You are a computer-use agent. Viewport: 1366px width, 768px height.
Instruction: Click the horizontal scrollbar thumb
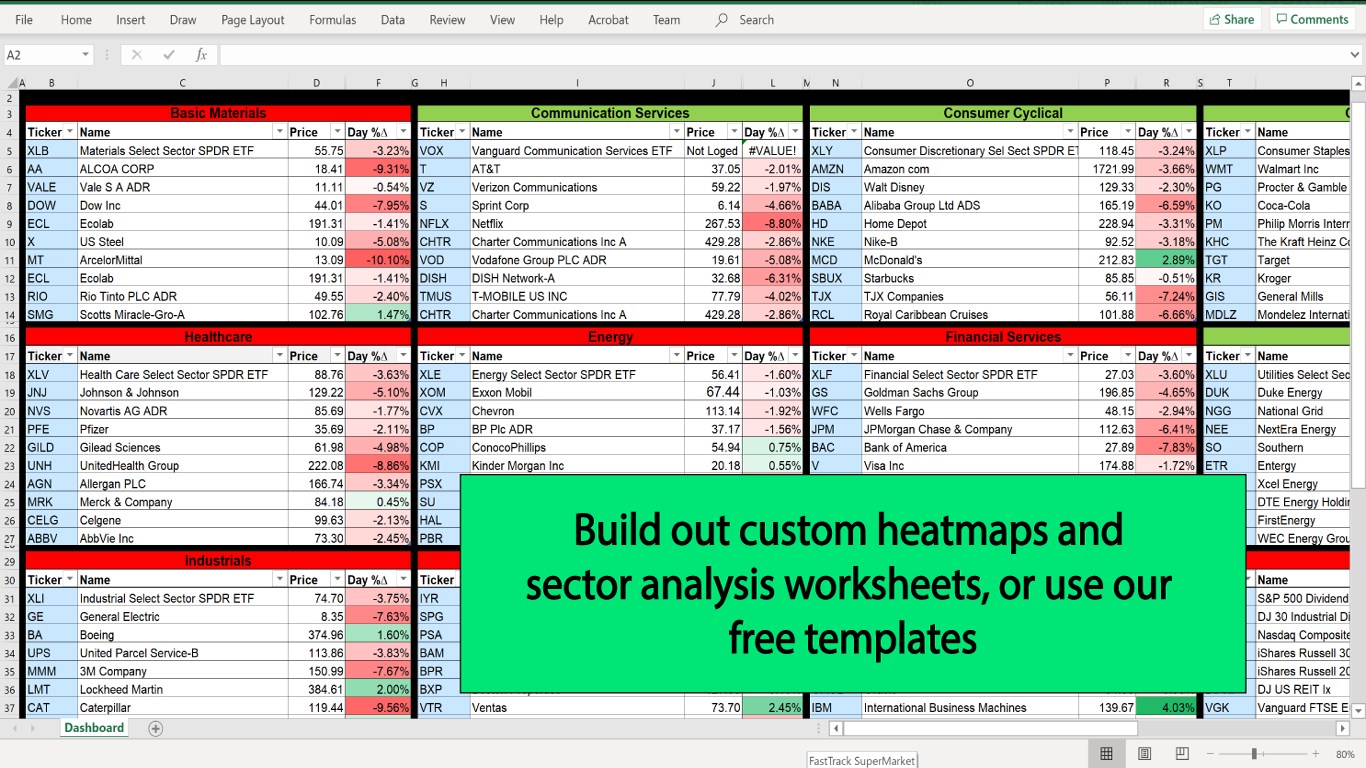(992, 729)
